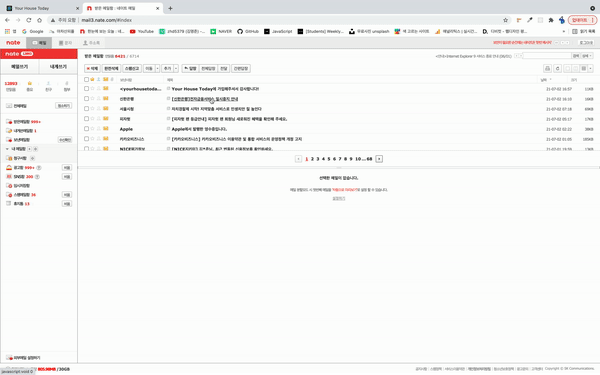The width and height of the screenshot is (600, 375).
Task: Click the envelope filter icon in list header
Action: (x=106, y=79)
